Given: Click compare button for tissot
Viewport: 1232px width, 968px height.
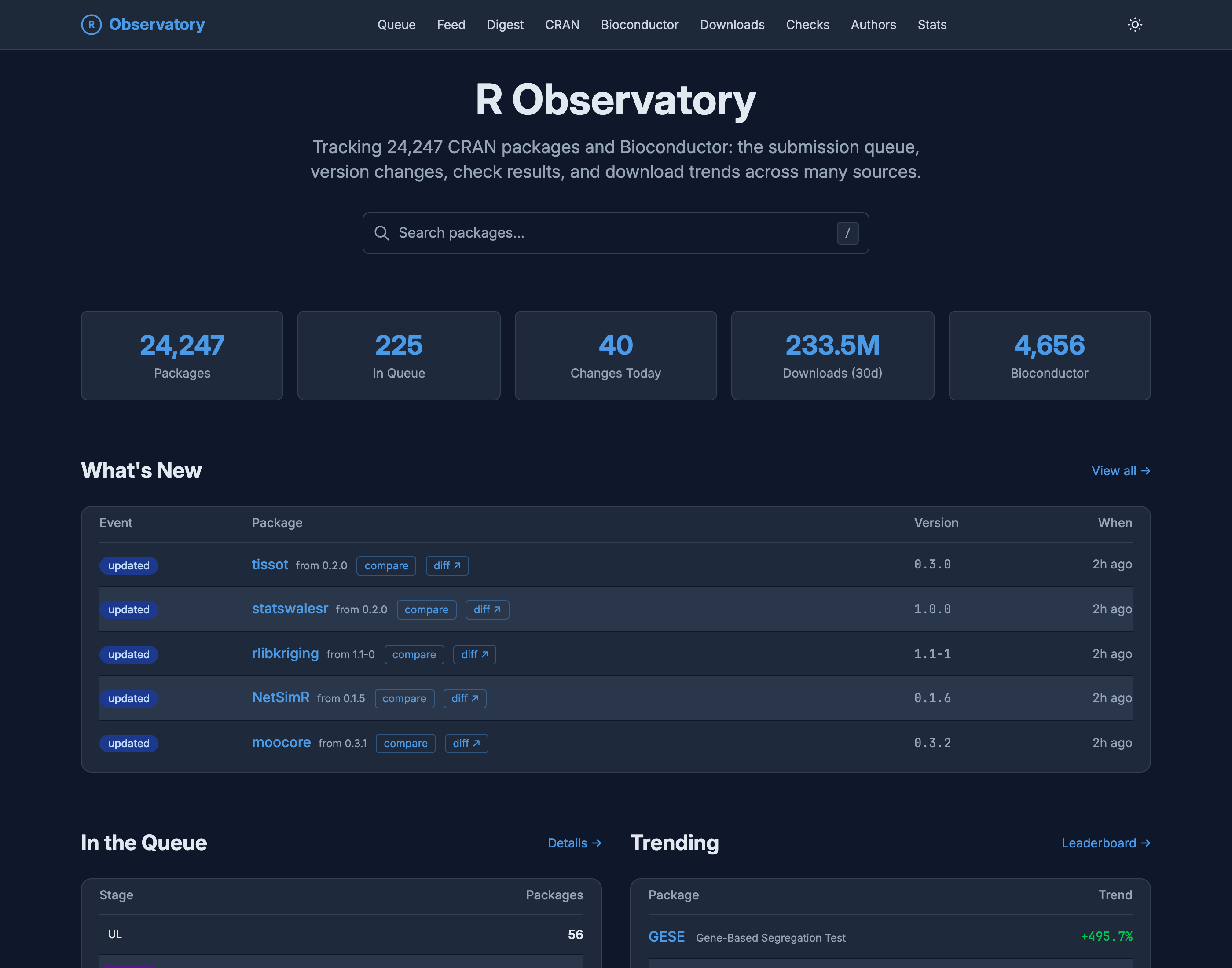Looking at the screenshot, I should click(x=386, y=565).
